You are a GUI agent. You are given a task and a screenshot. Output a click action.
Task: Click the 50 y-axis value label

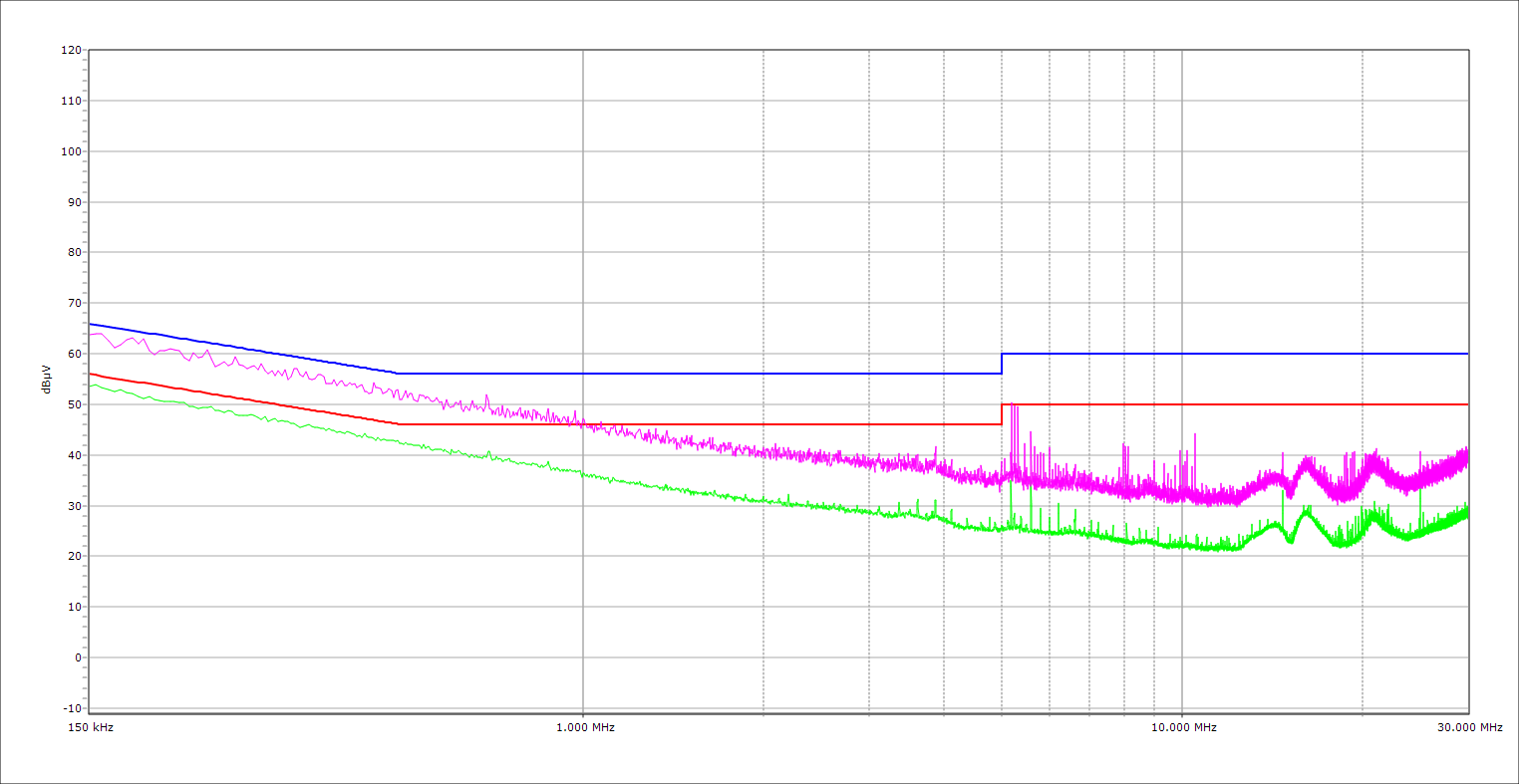74,404
